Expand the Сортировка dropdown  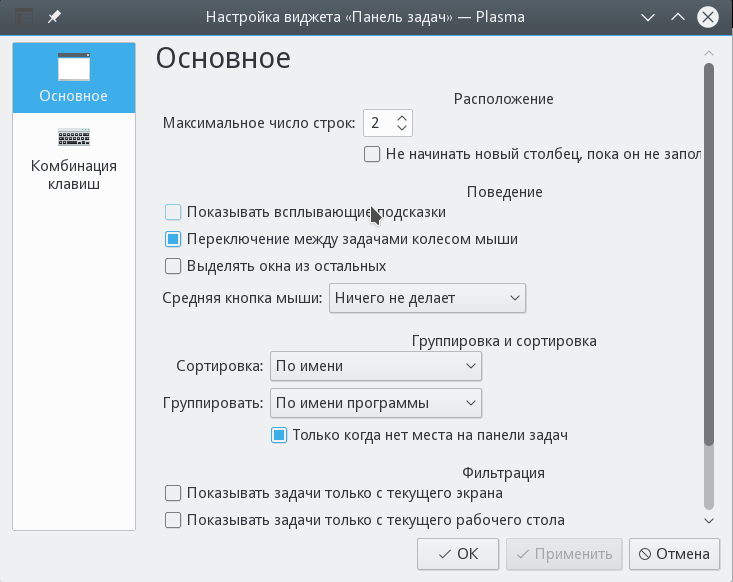click(375, 366)
